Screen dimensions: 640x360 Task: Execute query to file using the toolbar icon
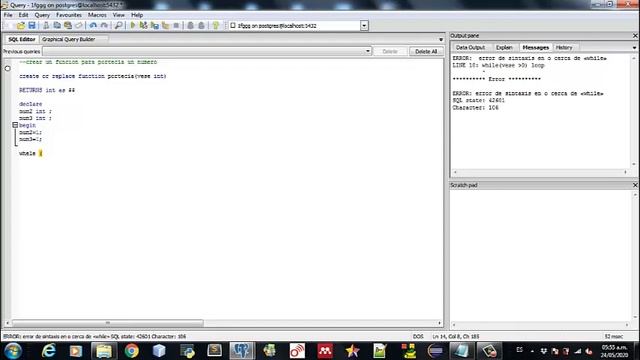point(154,26)
